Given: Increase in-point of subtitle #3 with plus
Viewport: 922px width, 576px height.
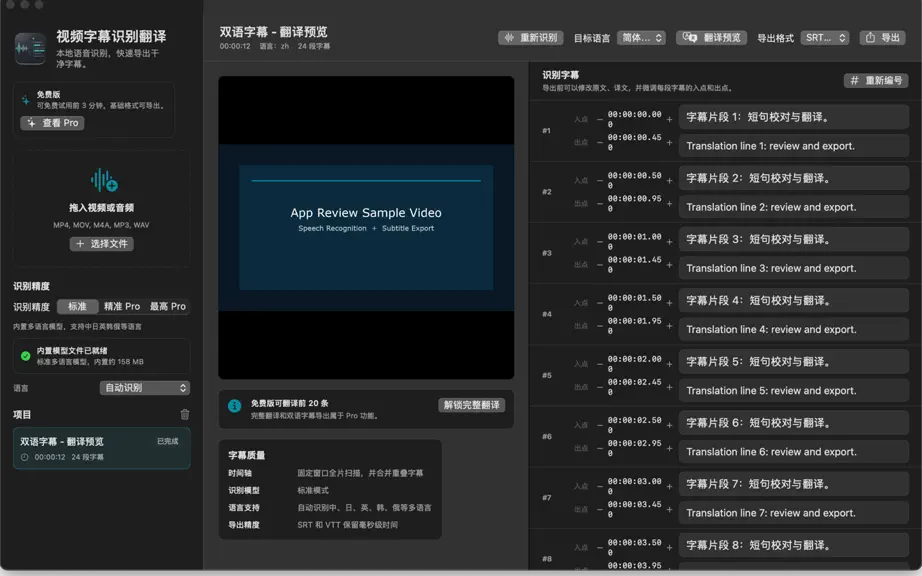Looking at the screenshot, I should pos(669,242).
